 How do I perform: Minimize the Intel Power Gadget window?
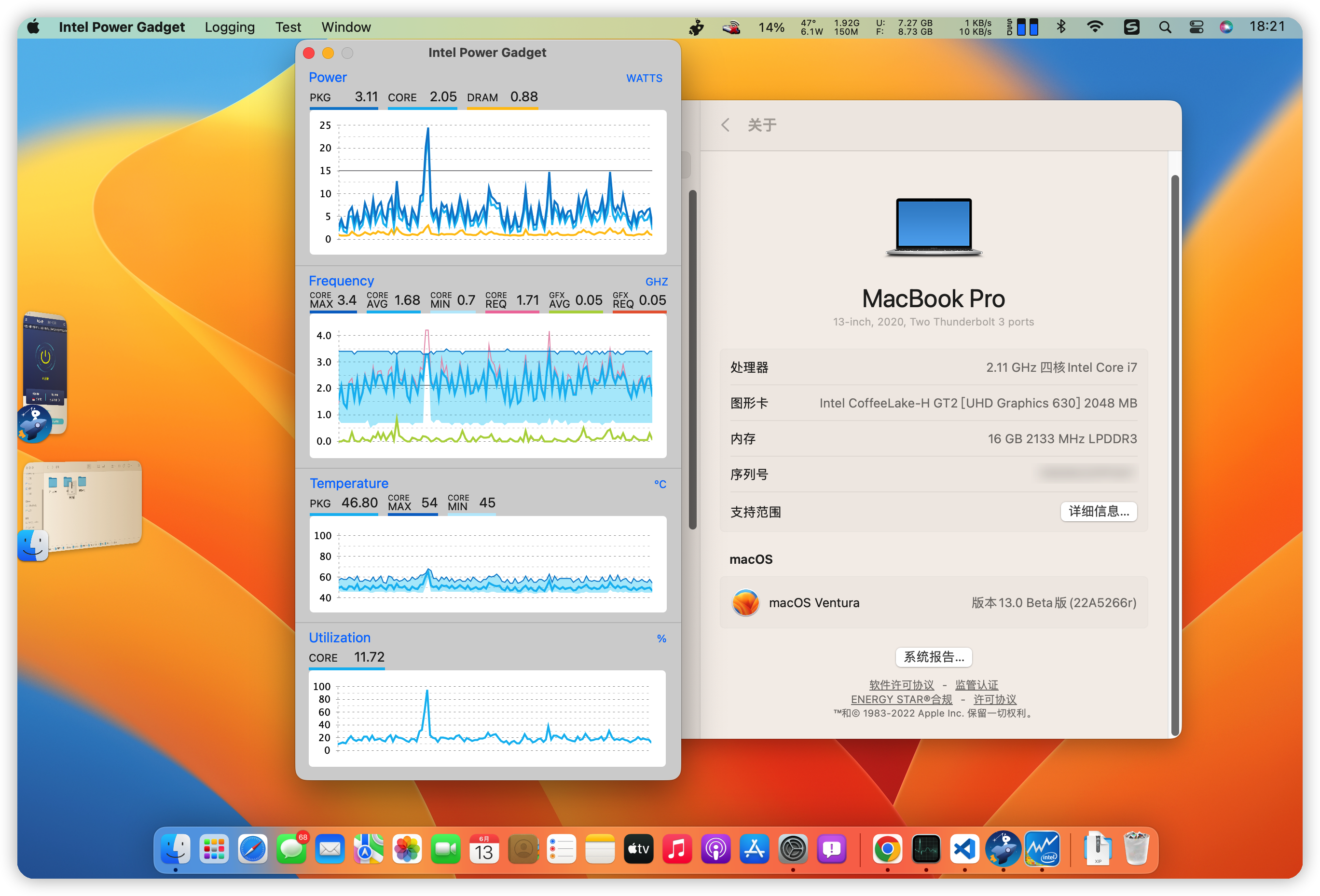click(x=328, y=53)
